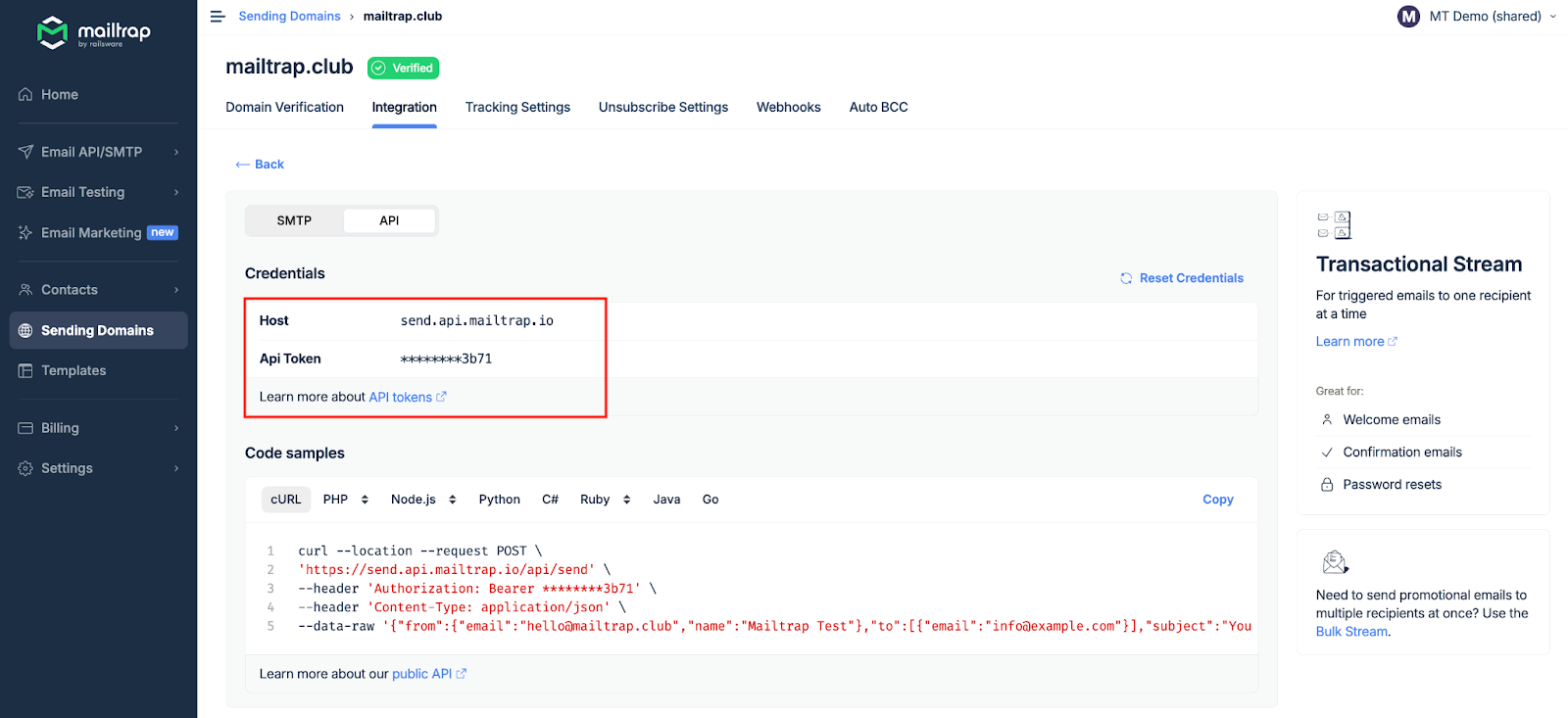This screenshot has height=718, width=1568.
Task: Expand the Billing sidebar section
Action: click(98, 428)
